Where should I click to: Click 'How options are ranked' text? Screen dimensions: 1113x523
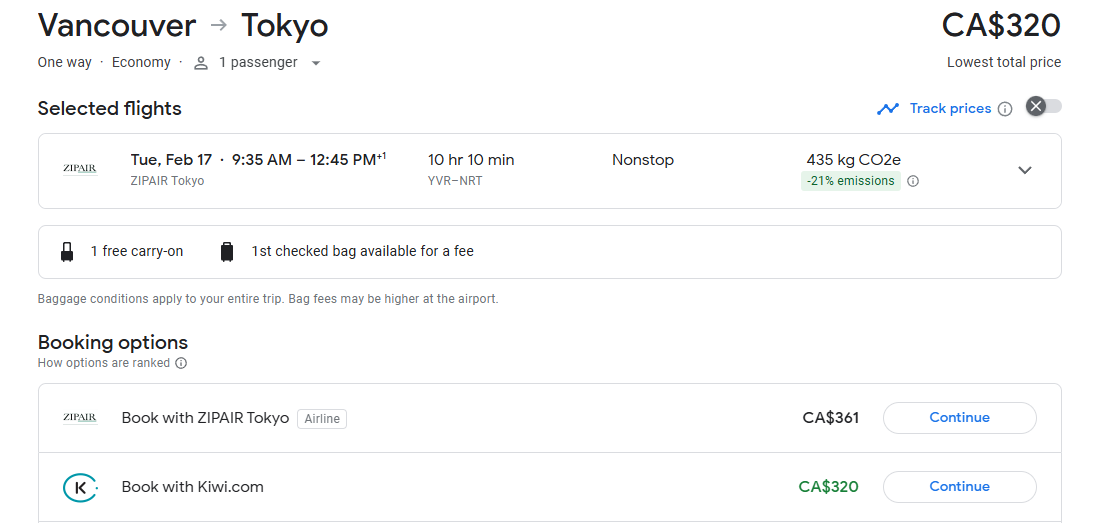[104, 363]
